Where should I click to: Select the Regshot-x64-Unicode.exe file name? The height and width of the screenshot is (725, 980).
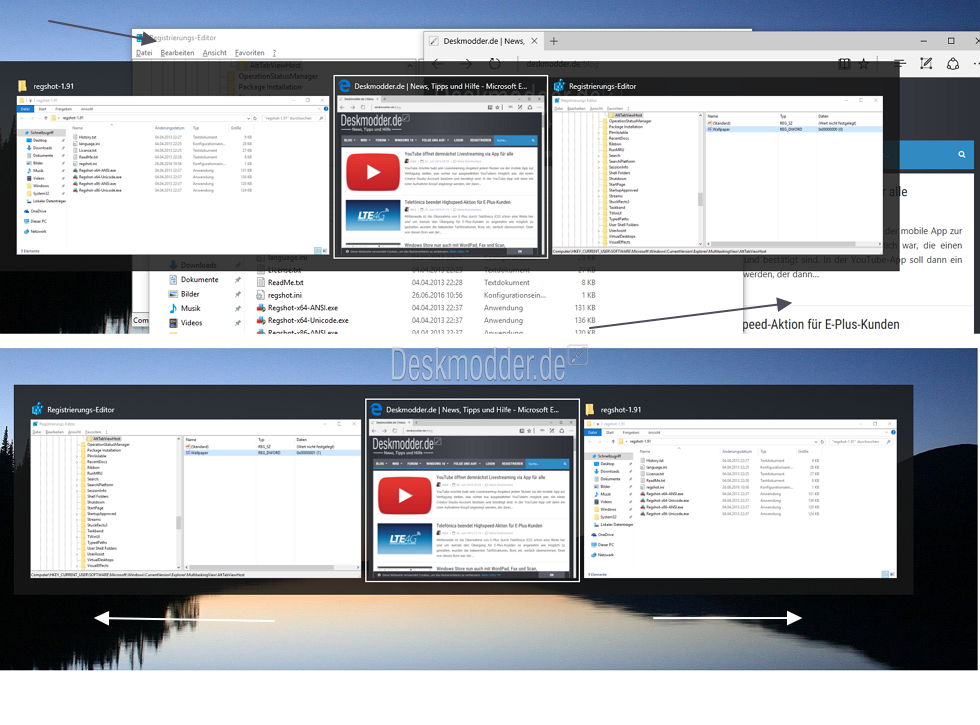(308, 320)
